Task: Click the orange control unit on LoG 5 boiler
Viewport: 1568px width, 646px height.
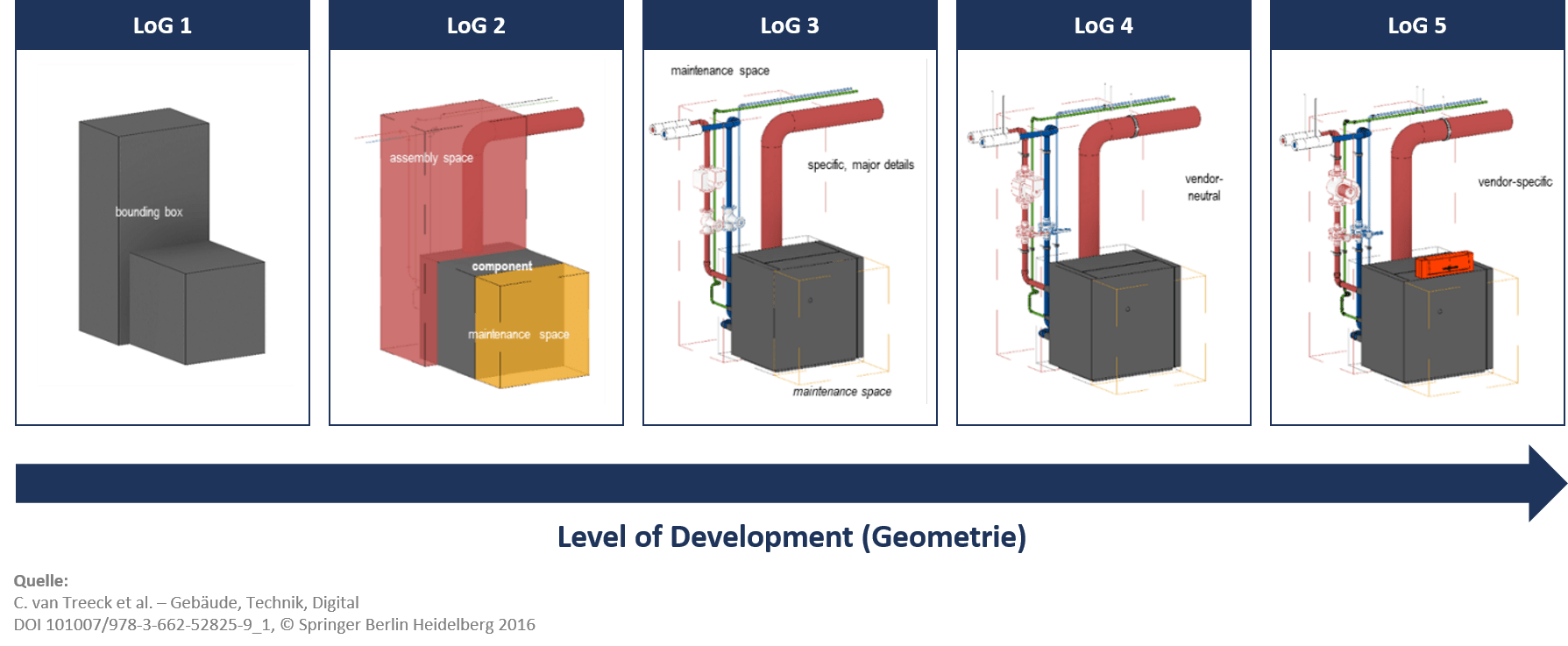Action: coord(1444,264)
